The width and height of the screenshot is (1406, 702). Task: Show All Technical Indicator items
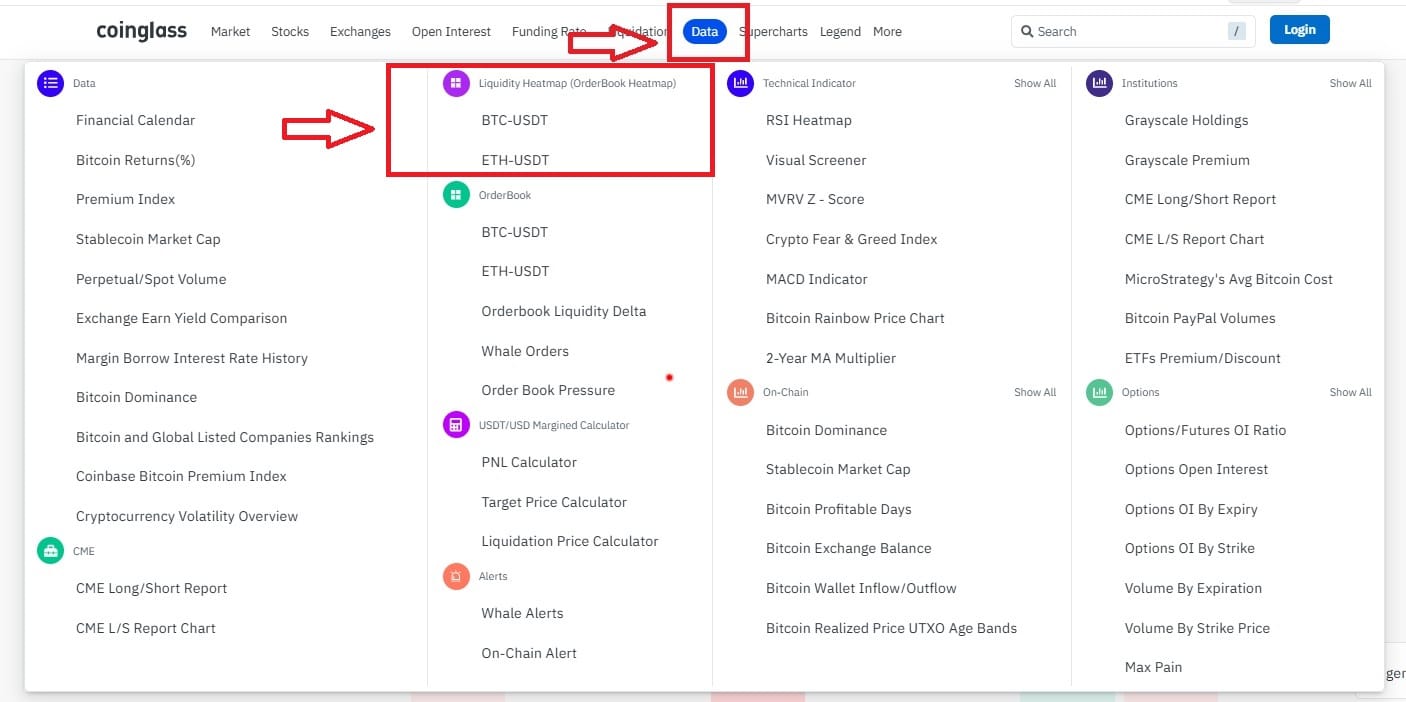(1035, 84)
